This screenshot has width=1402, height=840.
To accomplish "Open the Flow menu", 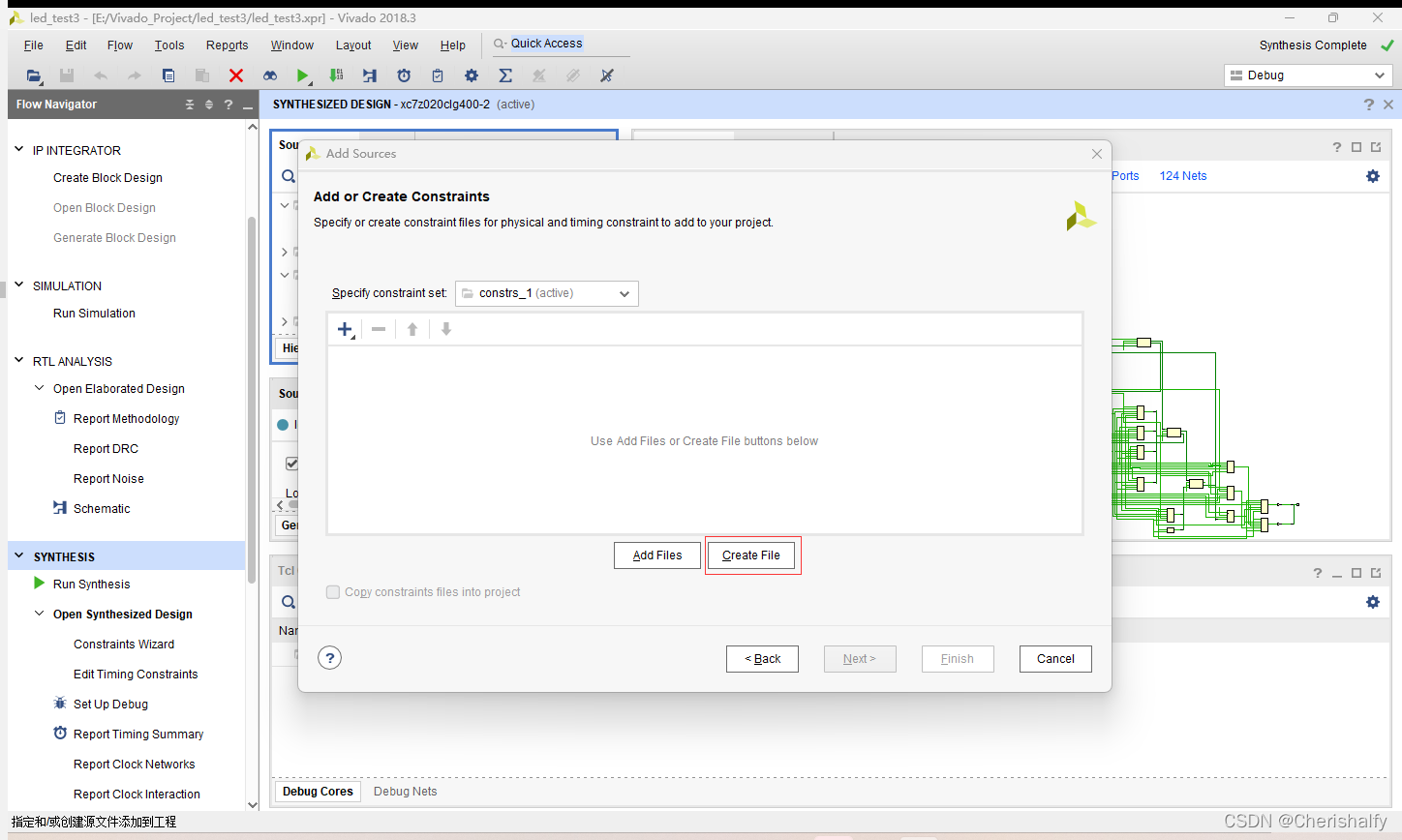I will coord(120,45).
